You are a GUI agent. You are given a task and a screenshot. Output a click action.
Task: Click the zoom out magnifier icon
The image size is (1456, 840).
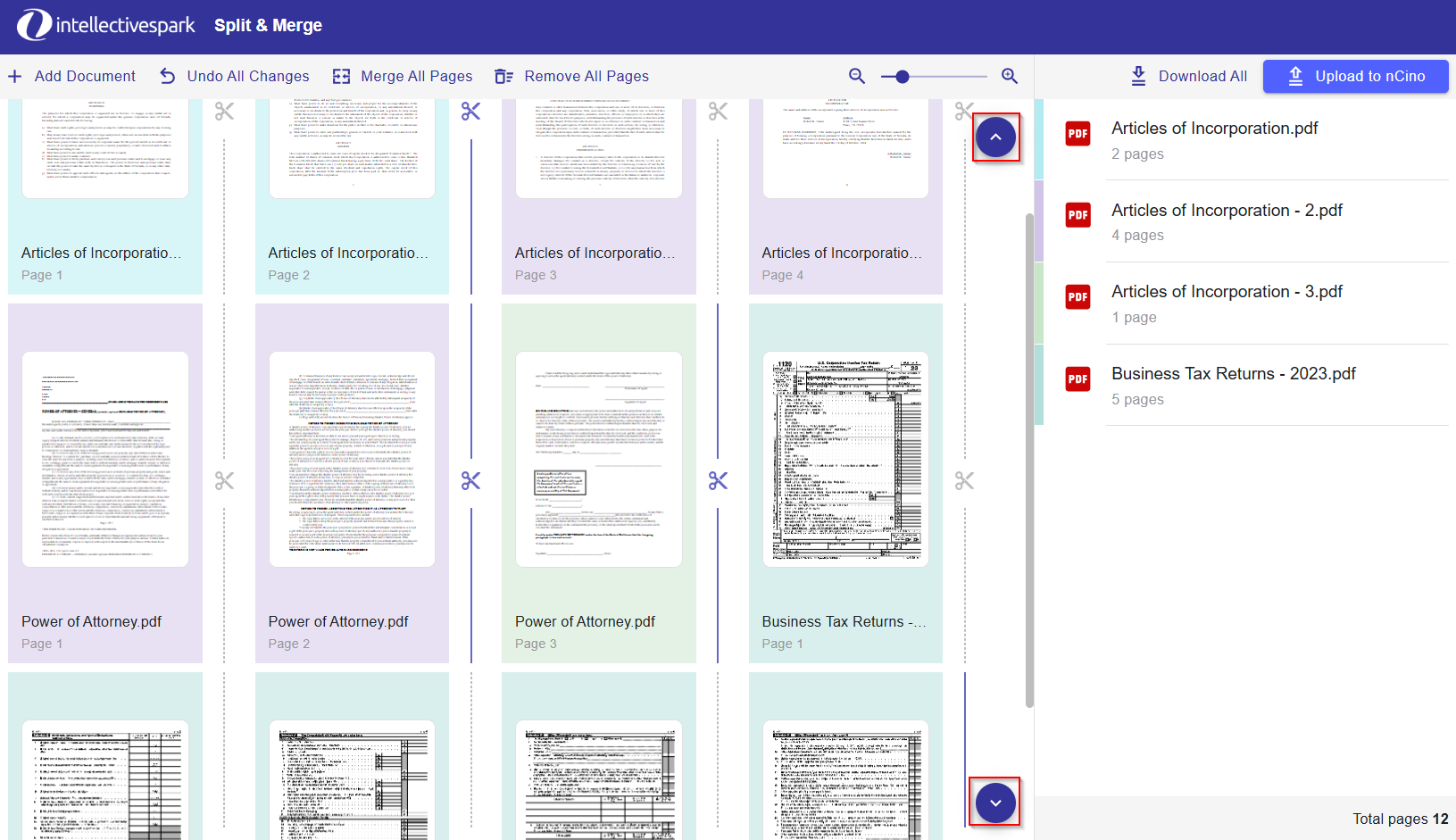856,77
